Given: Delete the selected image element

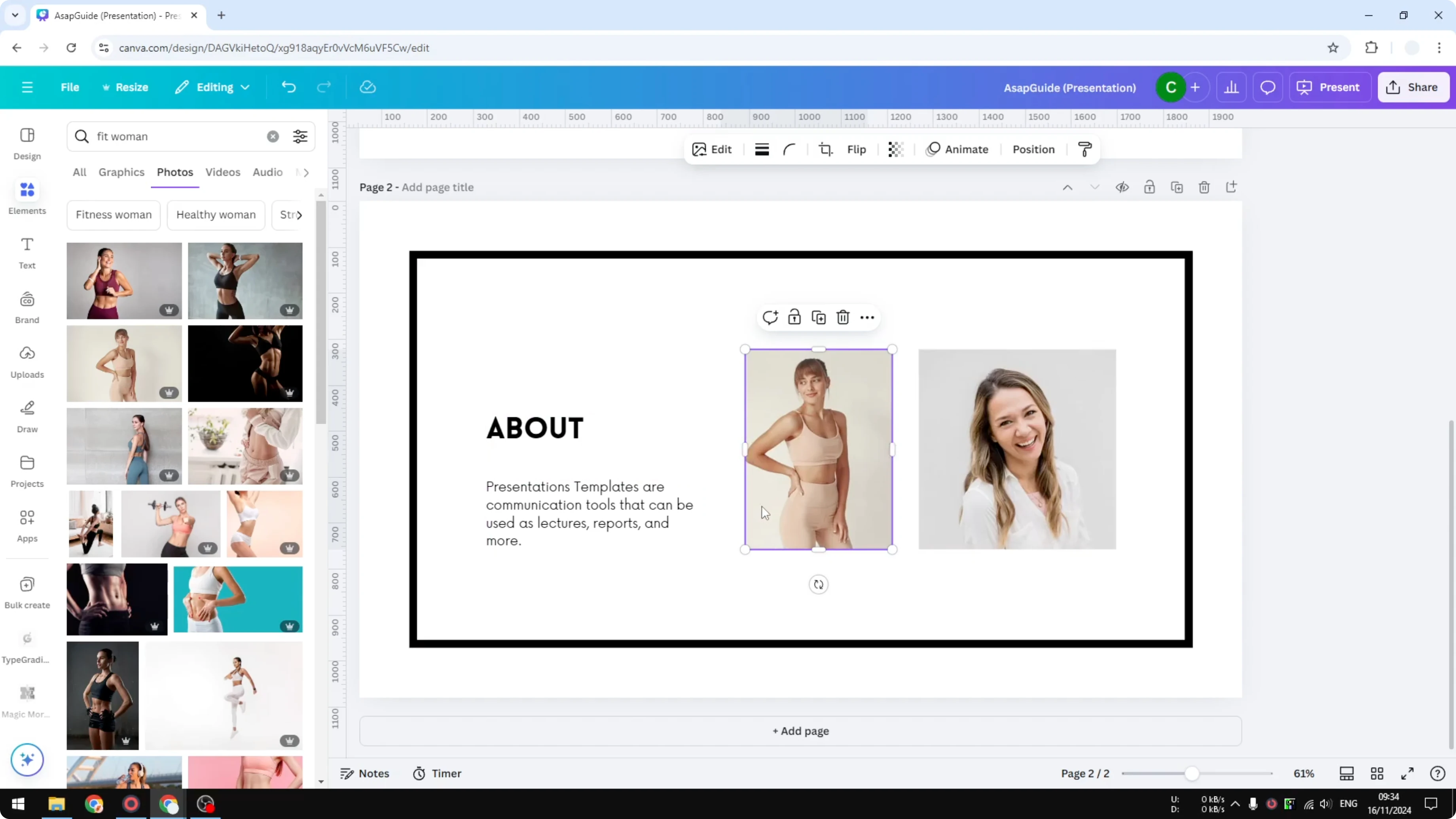Looking at the screenshot, I should 843,317.
